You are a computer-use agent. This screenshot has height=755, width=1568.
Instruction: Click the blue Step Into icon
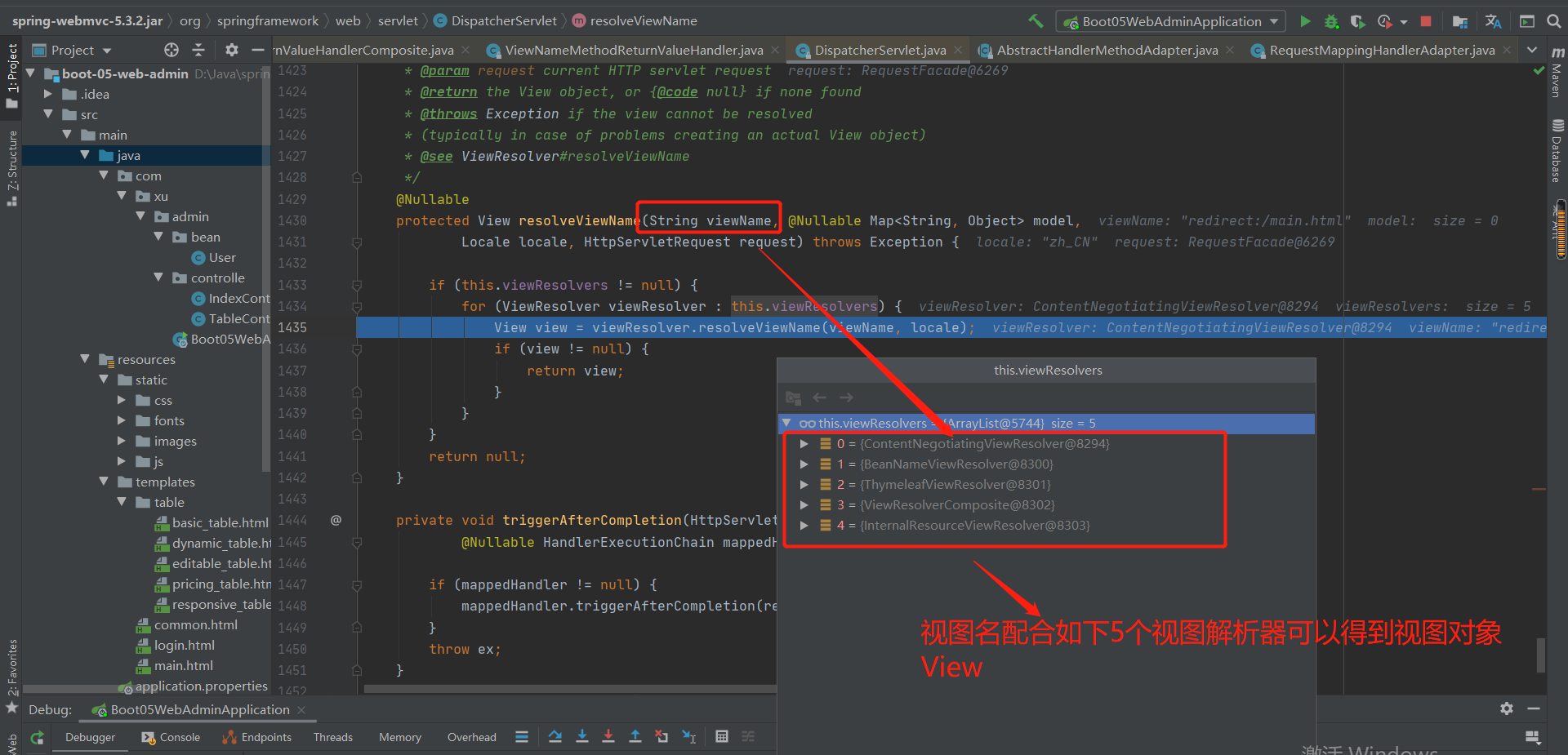click(582, 737)
